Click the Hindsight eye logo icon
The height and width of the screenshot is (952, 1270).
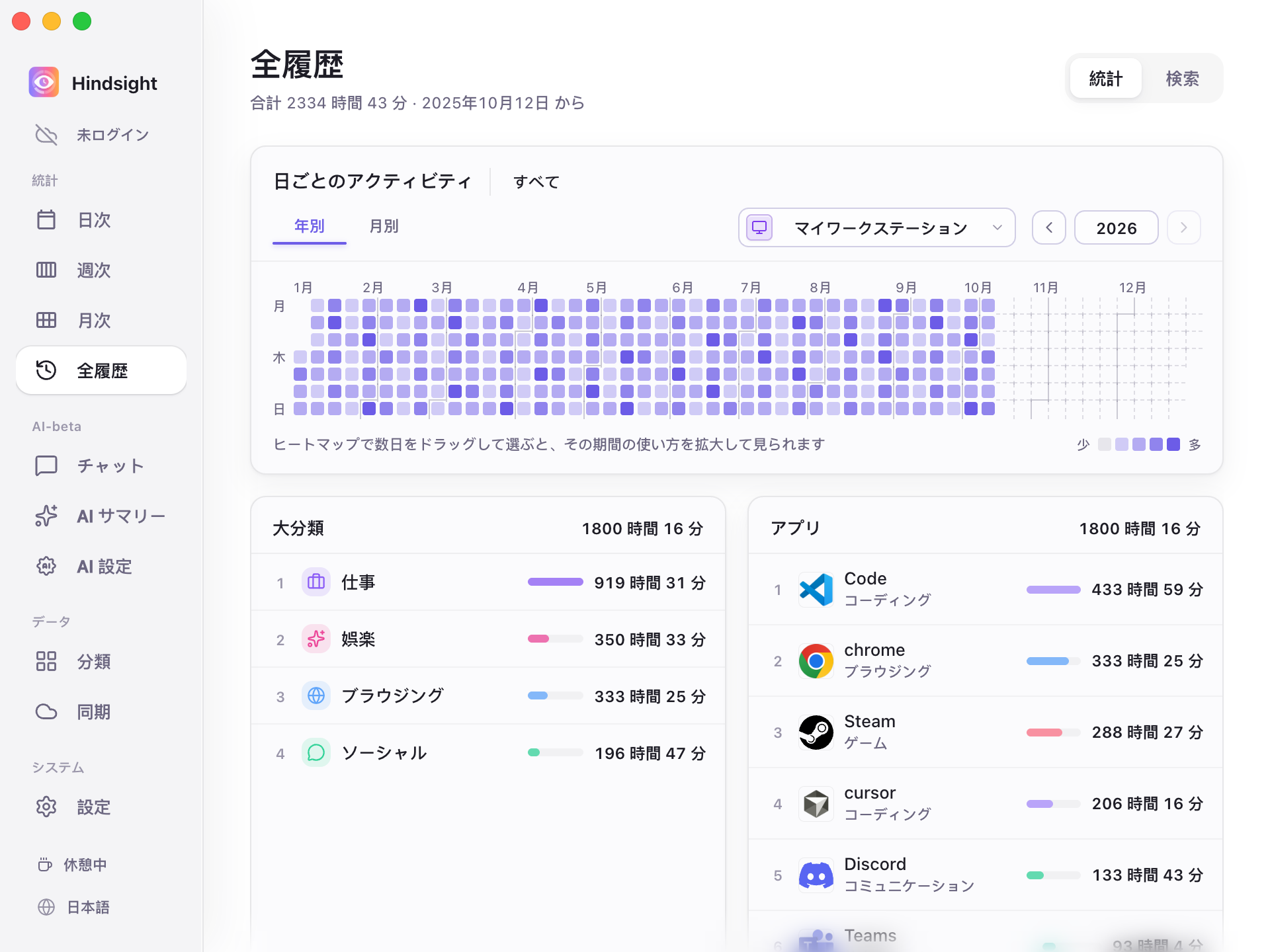(44, 83)
